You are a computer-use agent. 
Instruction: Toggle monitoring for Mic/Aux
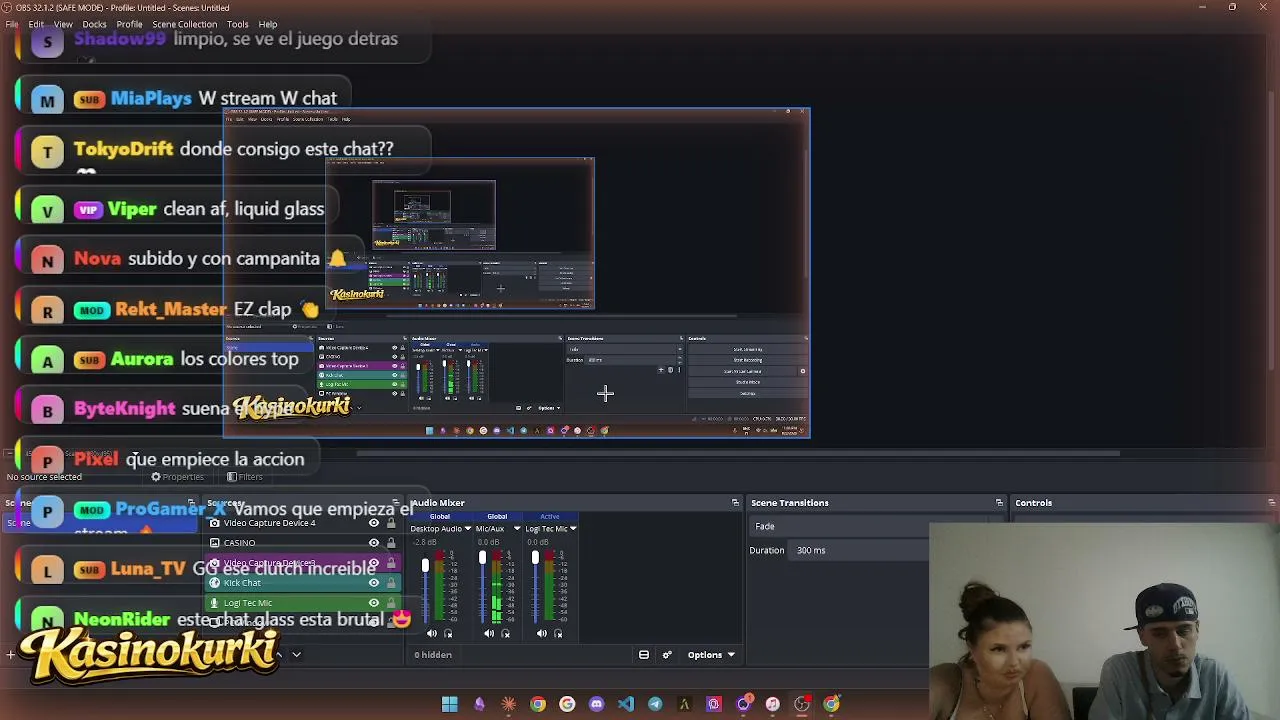coord(505,633)
